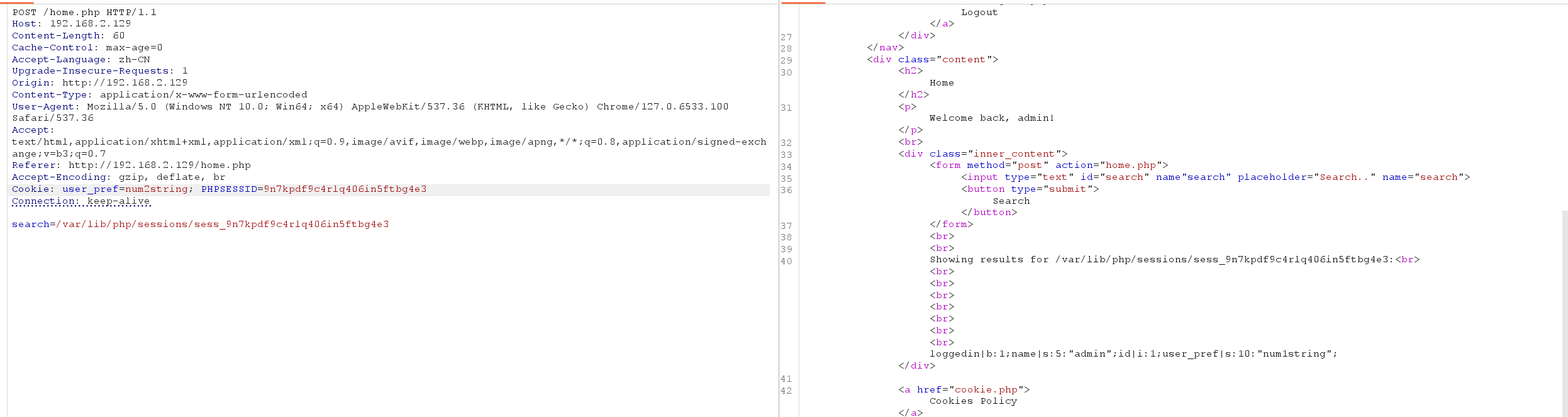Screen dimensions: 1568x417
Task: Click the search parameter session path in body
Action: click(222, 225)
